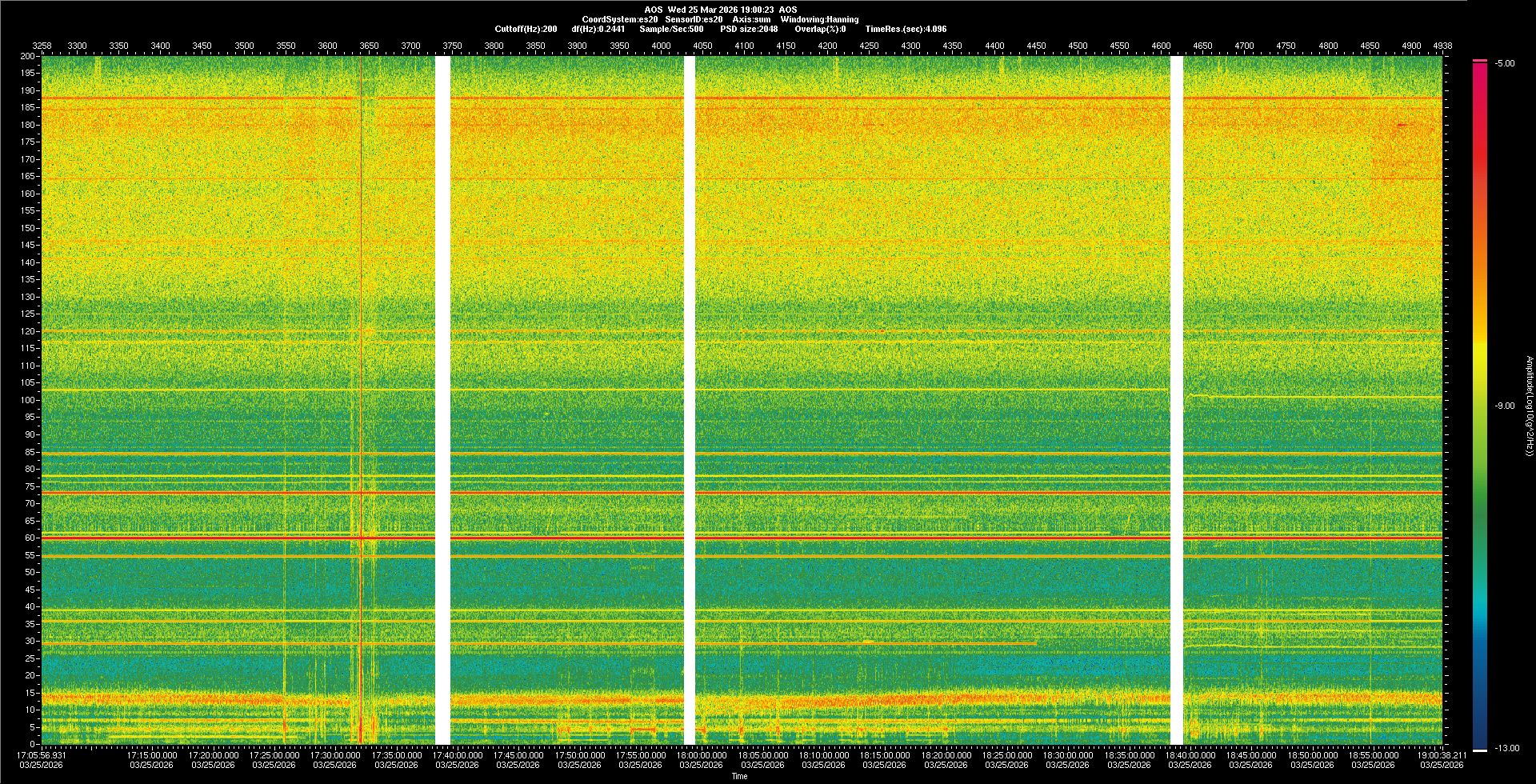Click the -9.00 label on the colorbar
Viewport: 1536px width, 784px height.
click(x=1505, y=406)
